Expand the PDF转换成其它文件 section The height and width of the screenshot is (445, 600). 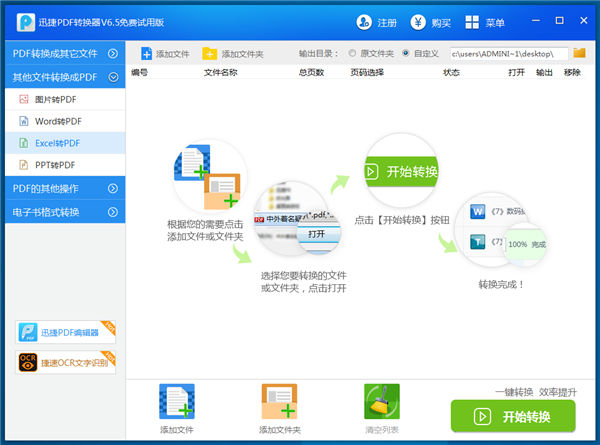[x=65, y=53]
